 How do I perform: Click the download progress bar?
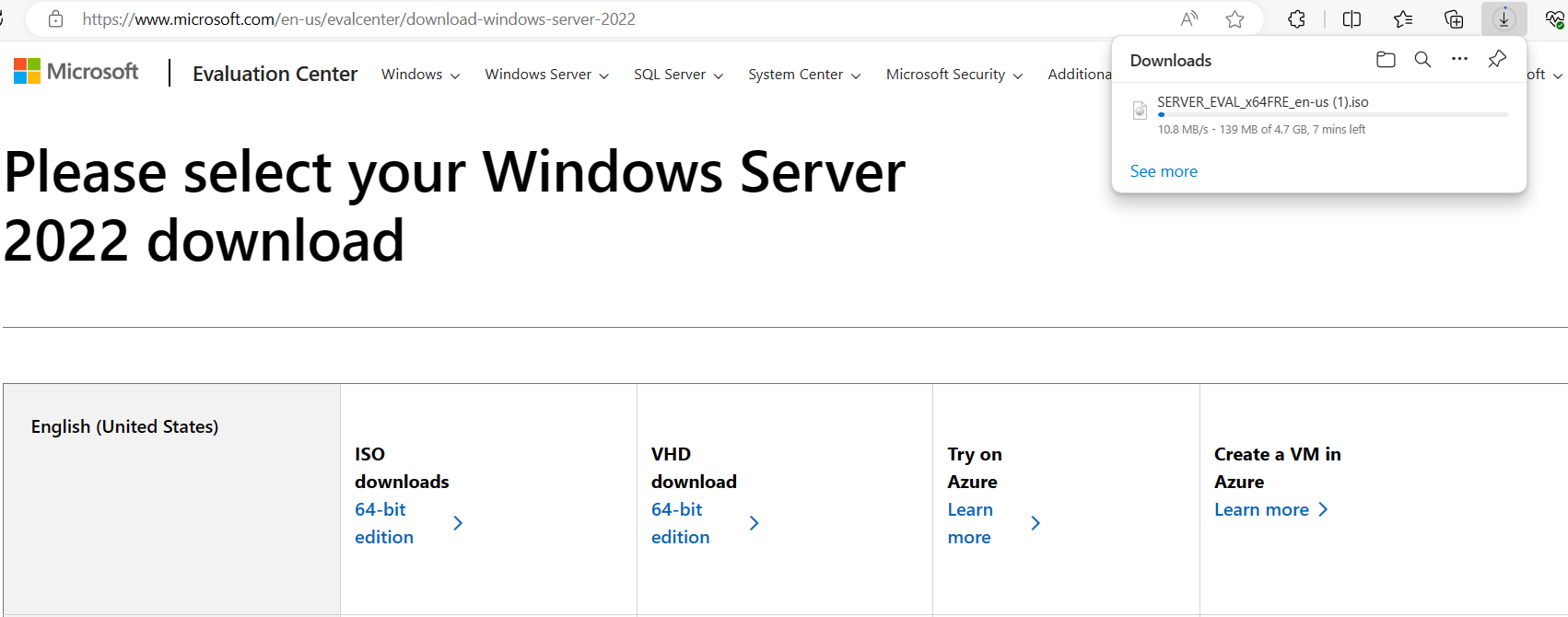pos(1332,115)
